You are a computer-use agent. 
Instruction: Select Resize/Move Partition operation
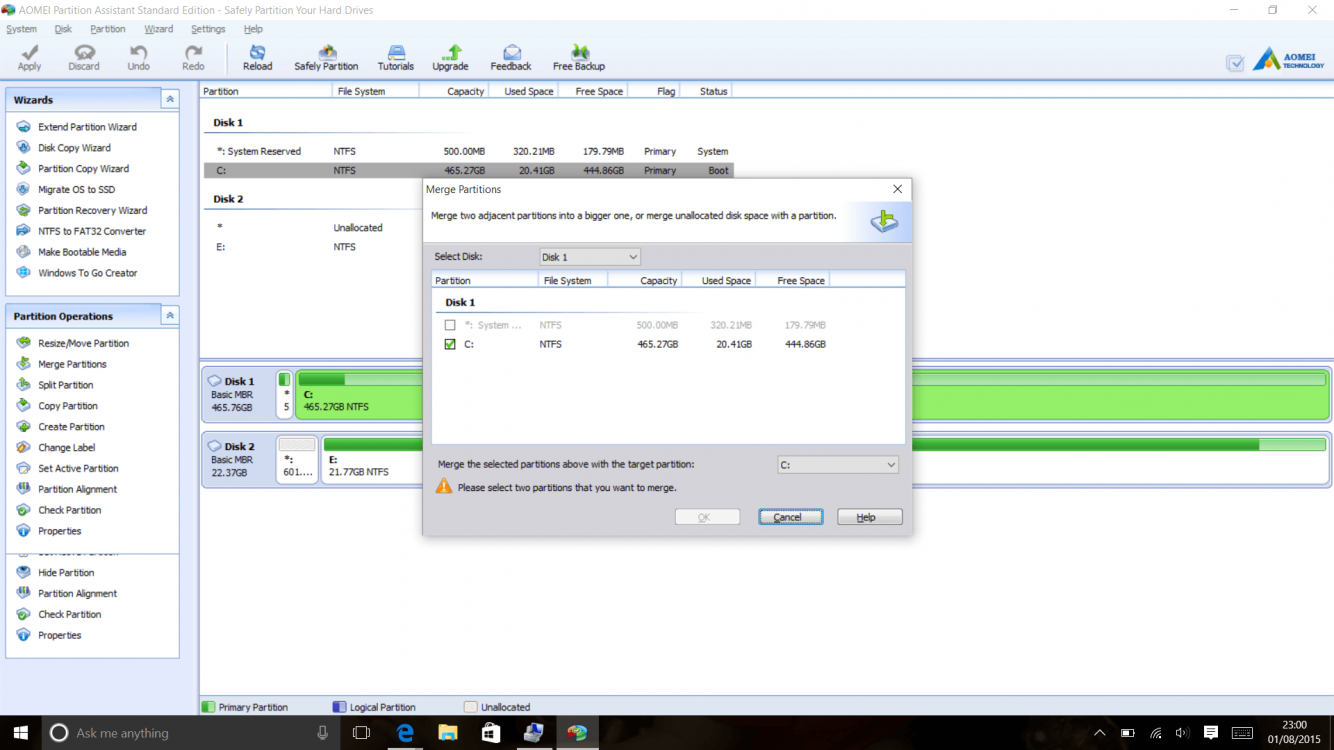point(86,342)
